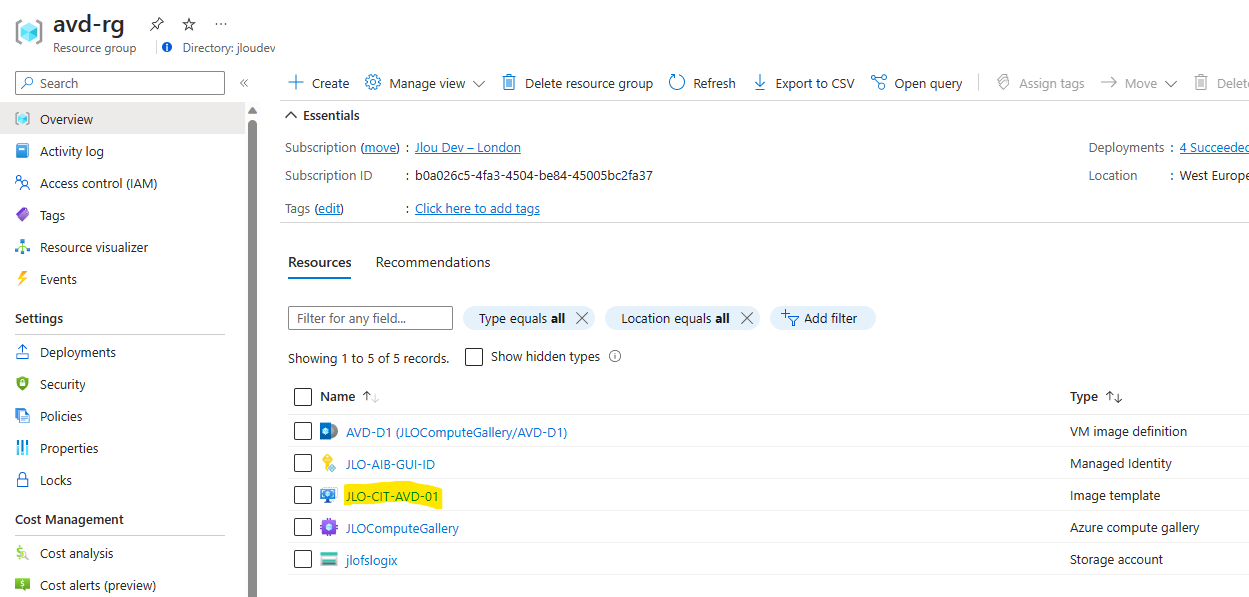
Task: Click the AVD-D1 image definition icon
Action: 329,432
